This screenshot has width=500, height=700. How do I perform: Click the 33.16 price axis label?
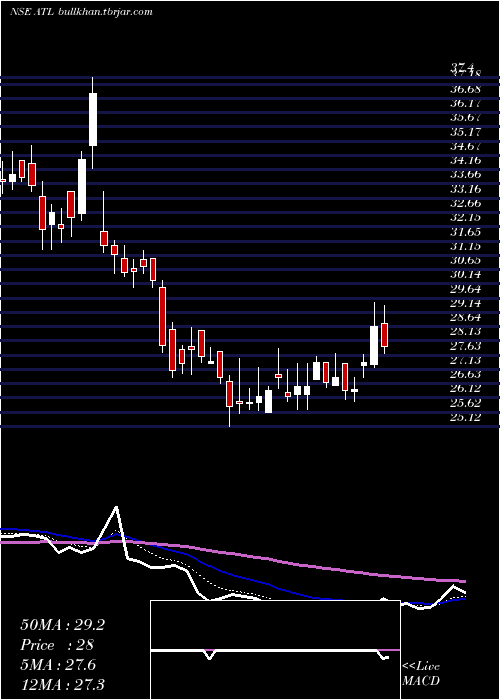click(x=465, y=189)
